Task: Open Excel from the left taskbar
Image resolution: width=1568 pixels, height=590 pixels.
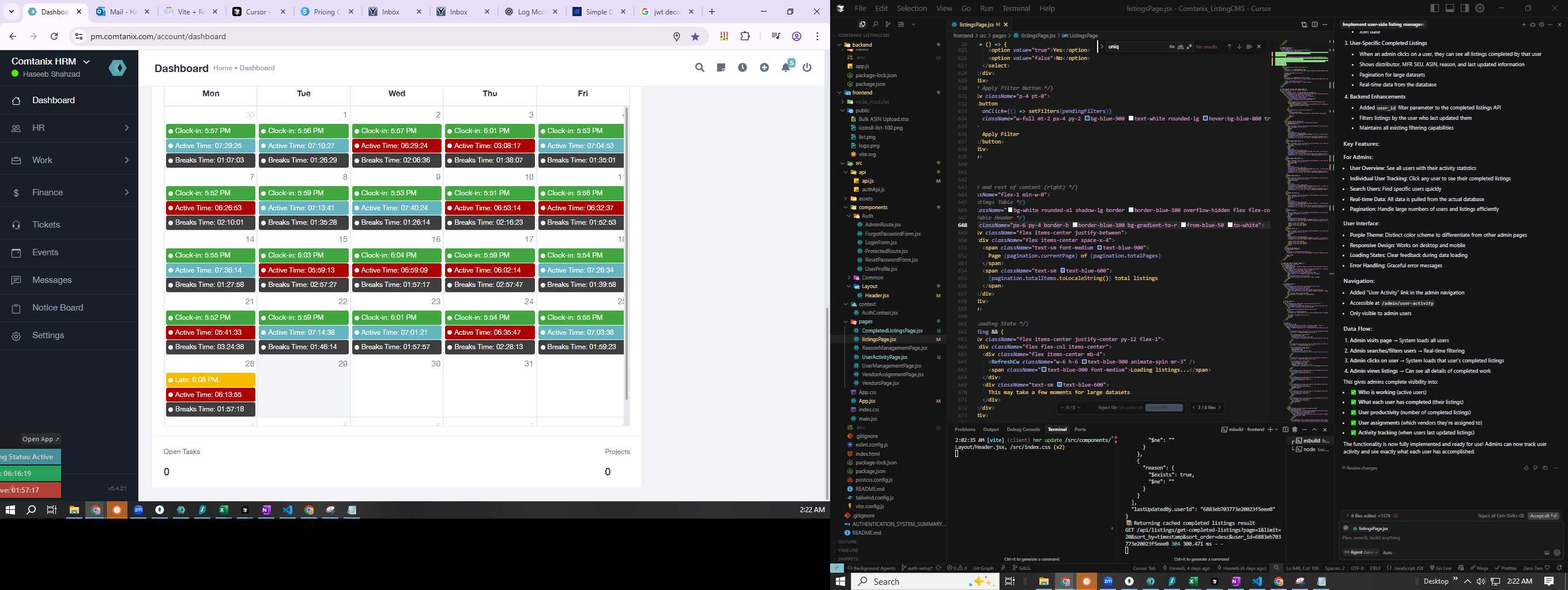Action: tap(224, 510)
